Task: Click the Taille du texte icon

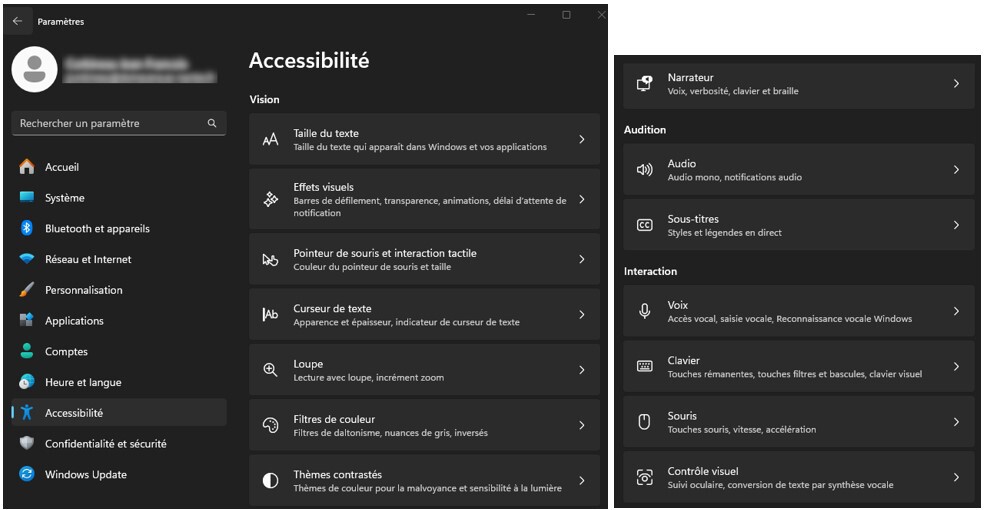Action: click(x=270, y=140)
